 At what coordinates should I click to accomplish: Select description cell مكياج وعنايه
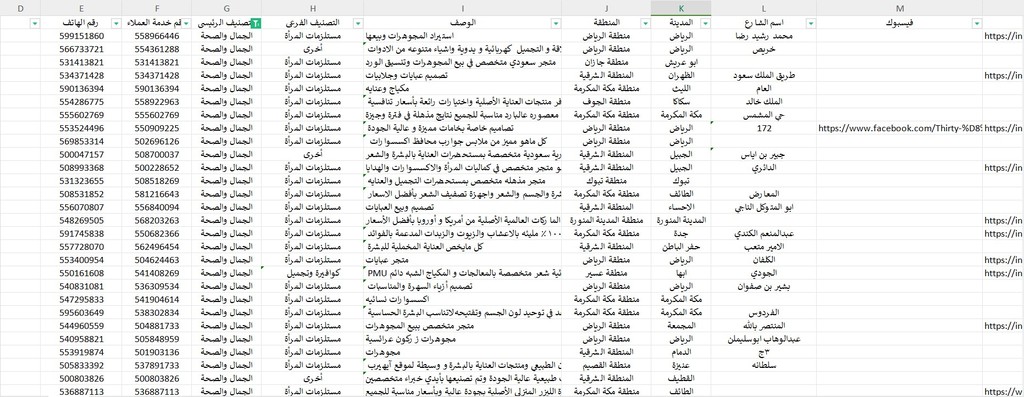point(463,89)
